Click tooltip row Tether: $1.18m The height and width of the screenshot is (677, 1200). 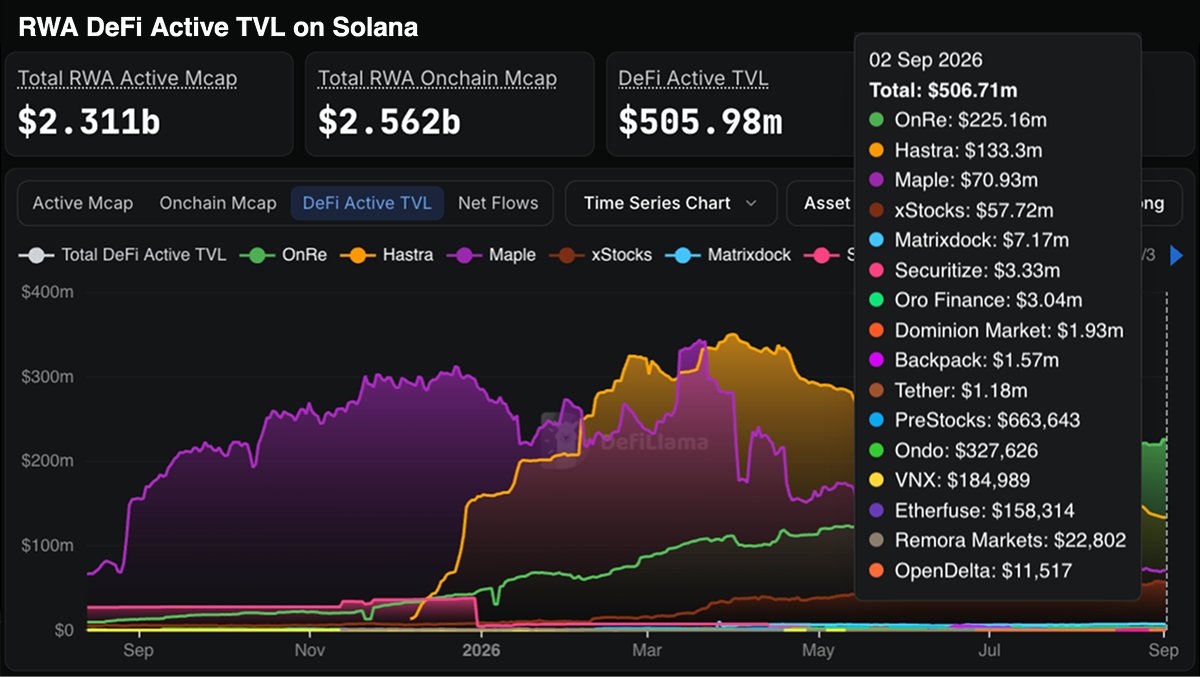(x=947, y=390)
